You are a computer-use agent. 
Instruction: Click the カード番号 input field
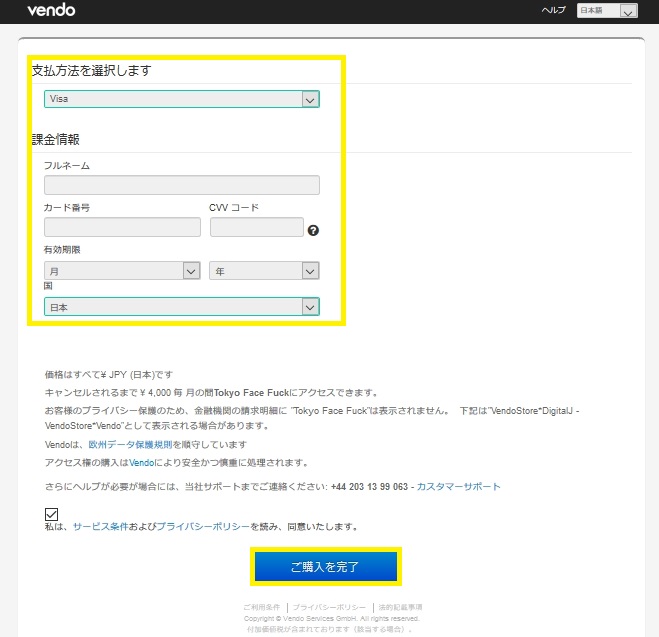(x=122, y=227)
